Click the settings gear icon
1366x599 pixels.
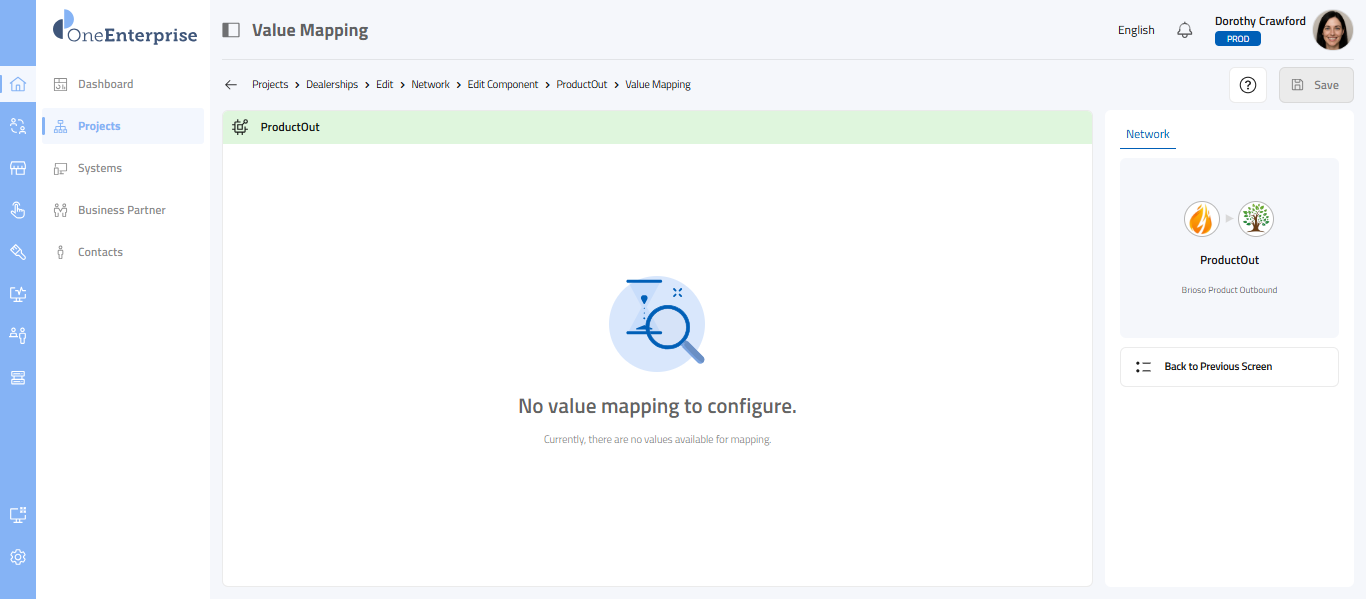point(18,557)
